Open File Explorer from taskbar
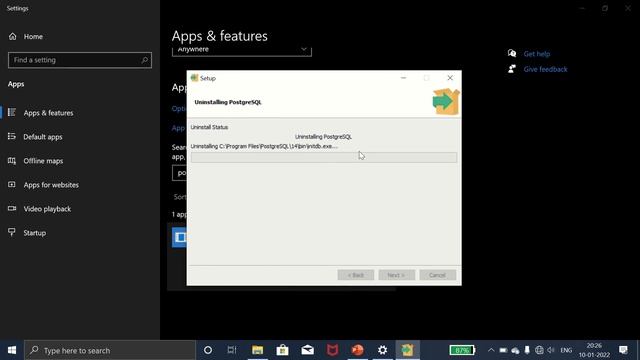Screen dimensions: 640x360 coord(258,350)
